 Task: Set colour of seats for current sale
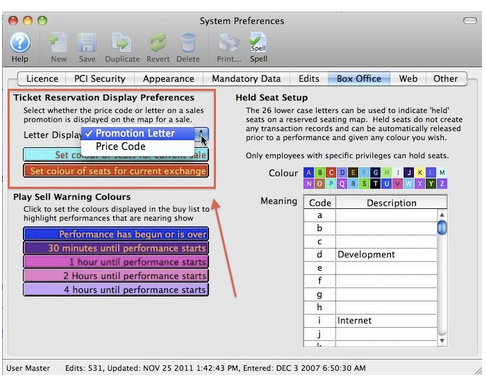[116, 155]
